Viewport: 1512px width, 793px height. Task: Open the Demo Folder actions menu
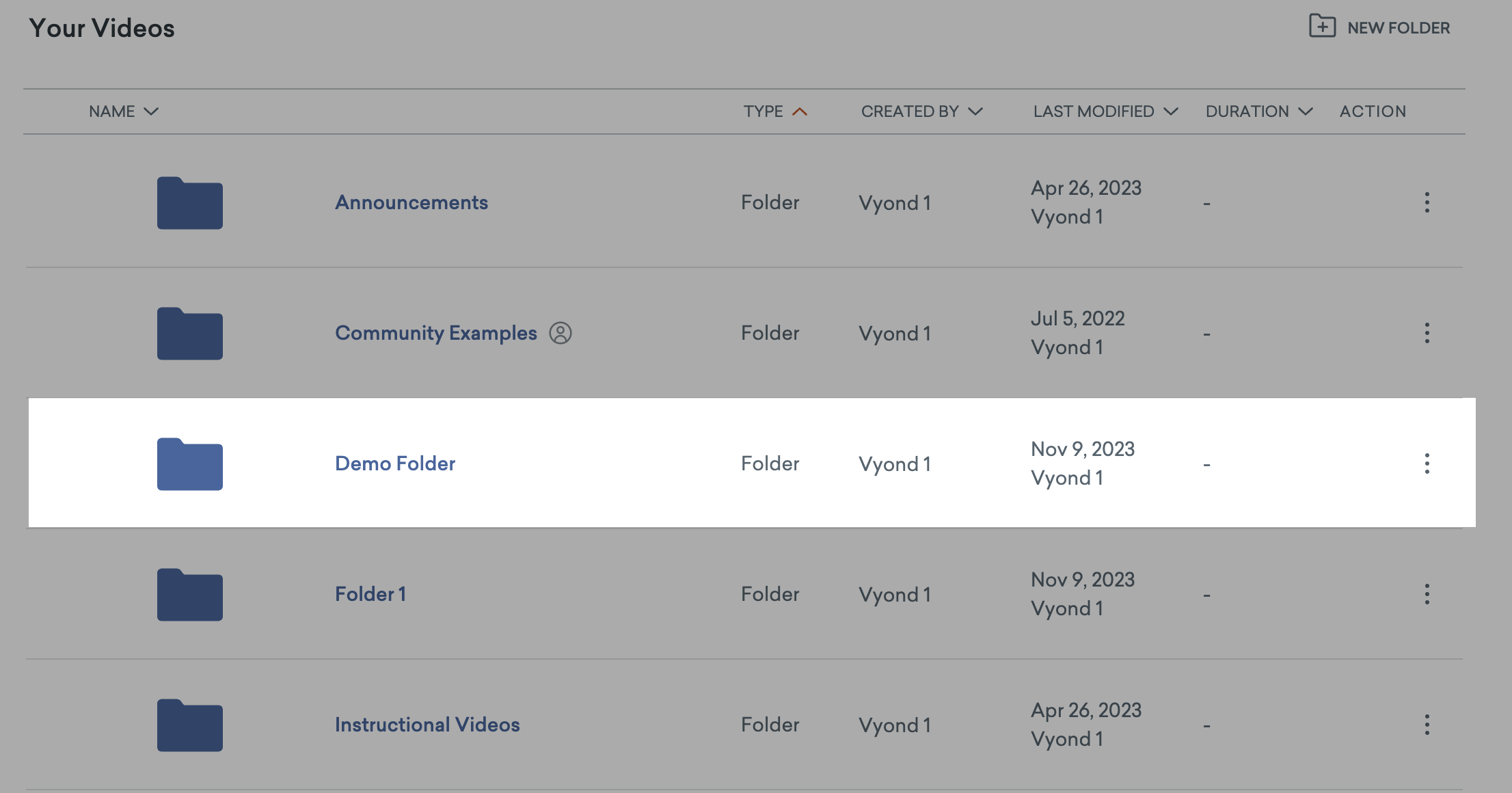click(x=1427, y=463)
